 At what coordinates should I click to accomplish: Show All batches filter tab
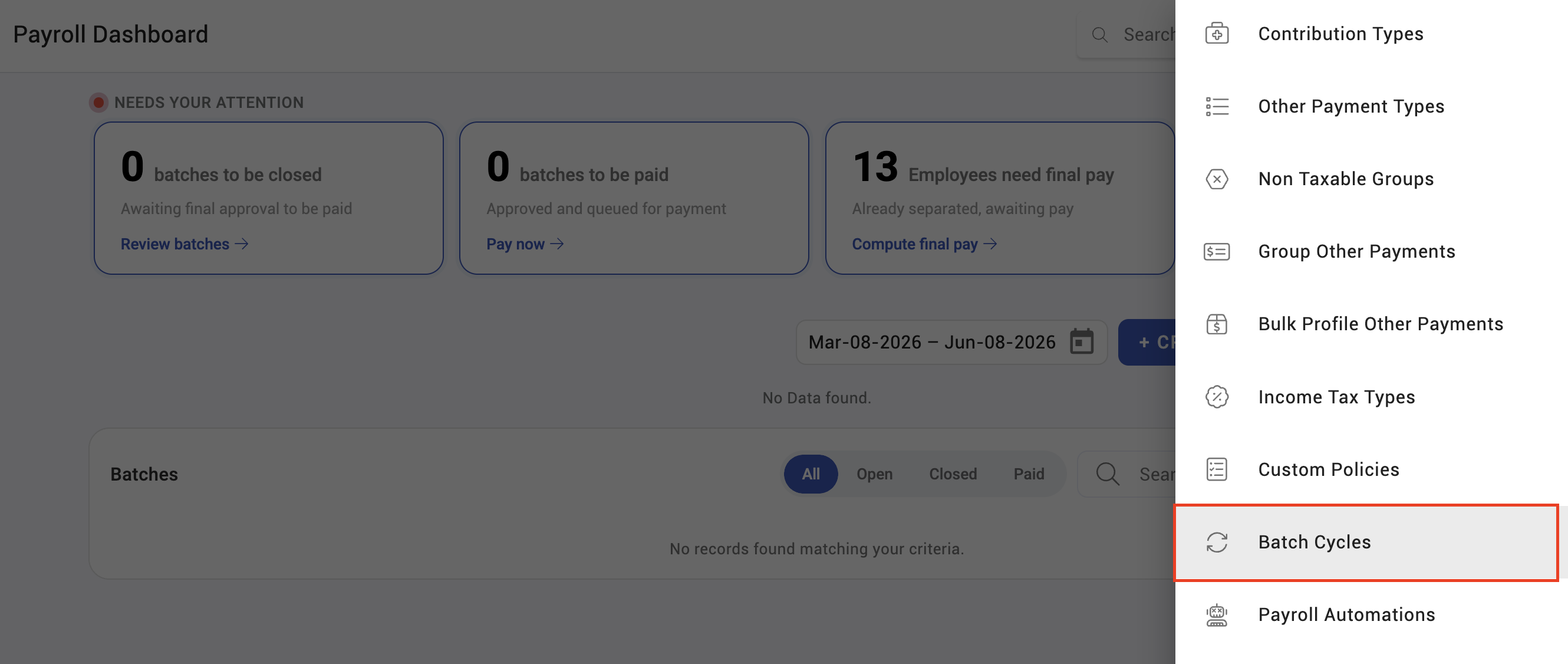pos(811,474)
